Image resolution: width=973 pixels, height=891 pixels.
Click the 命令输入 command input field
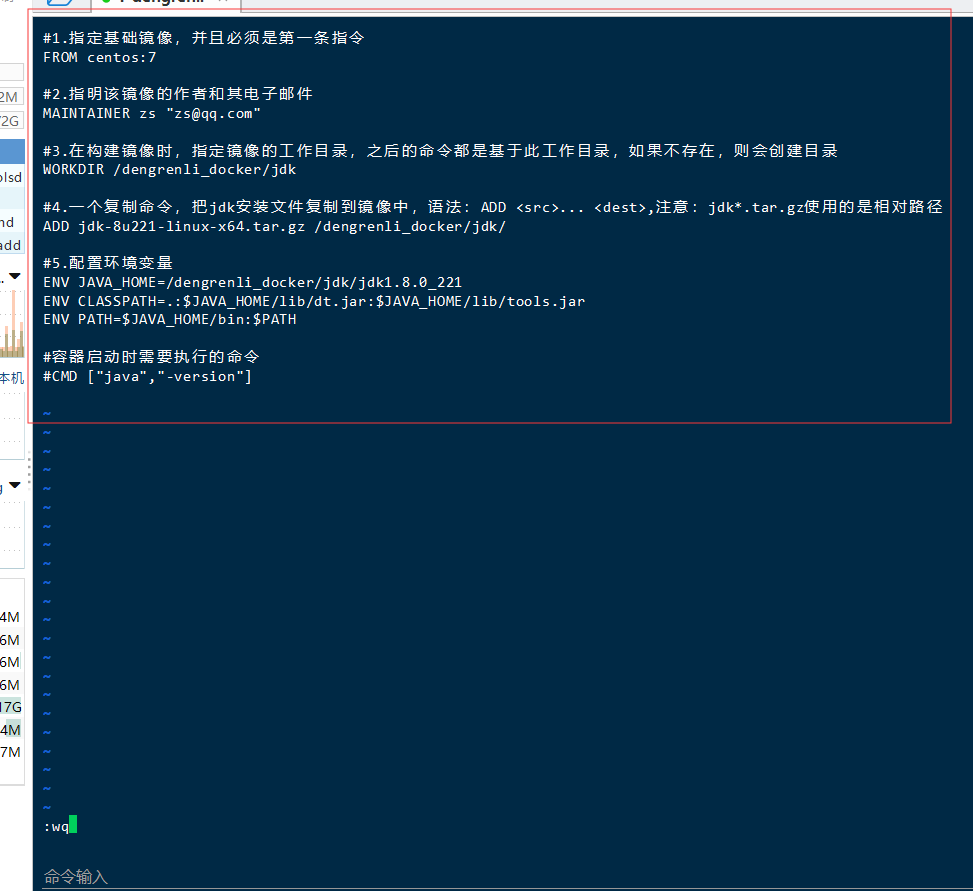coord(506,877)
